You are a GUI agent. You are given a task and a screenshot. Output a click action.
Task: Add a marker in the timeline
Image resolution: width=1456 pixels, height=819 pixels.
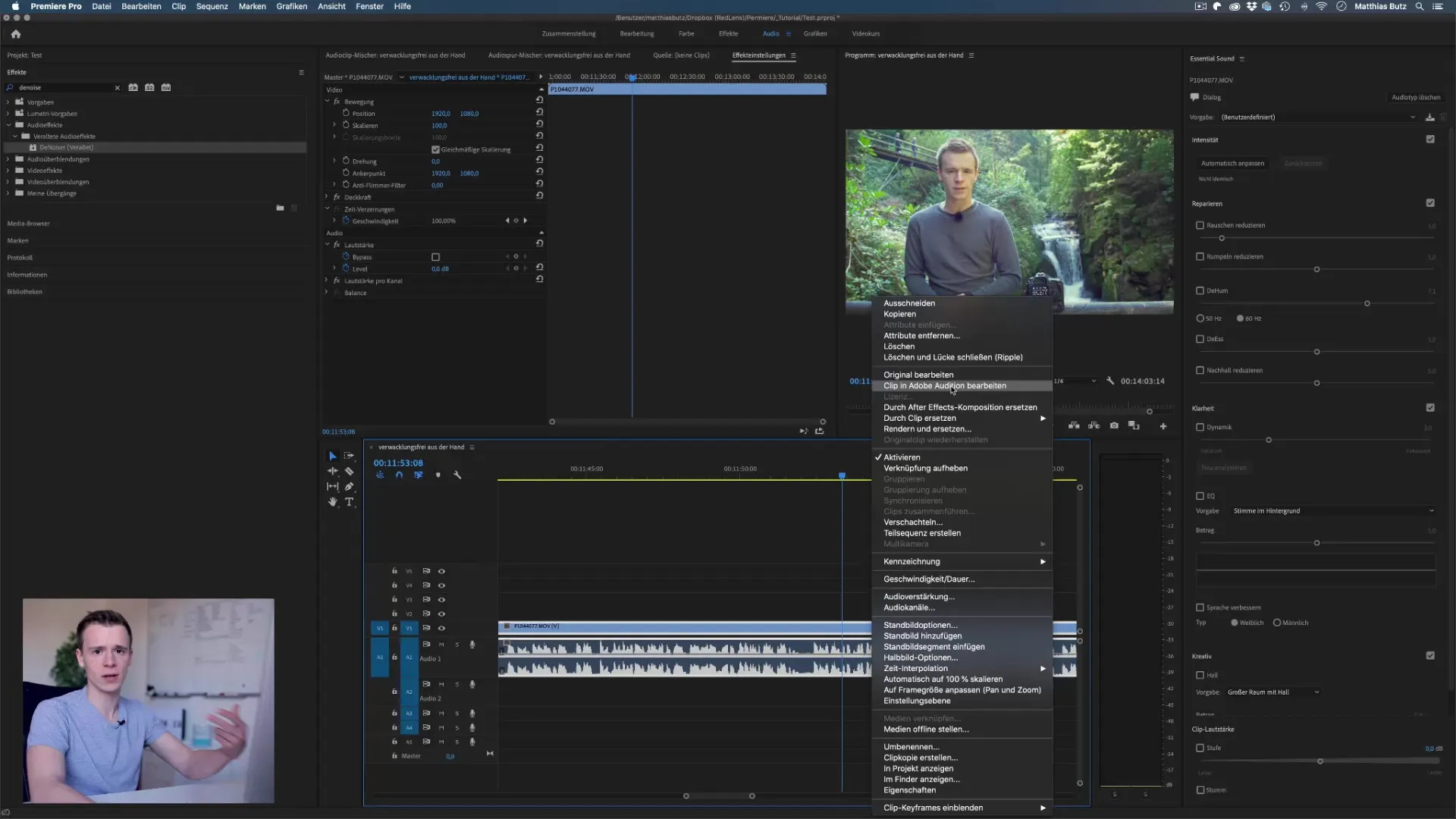click(438, 475)
